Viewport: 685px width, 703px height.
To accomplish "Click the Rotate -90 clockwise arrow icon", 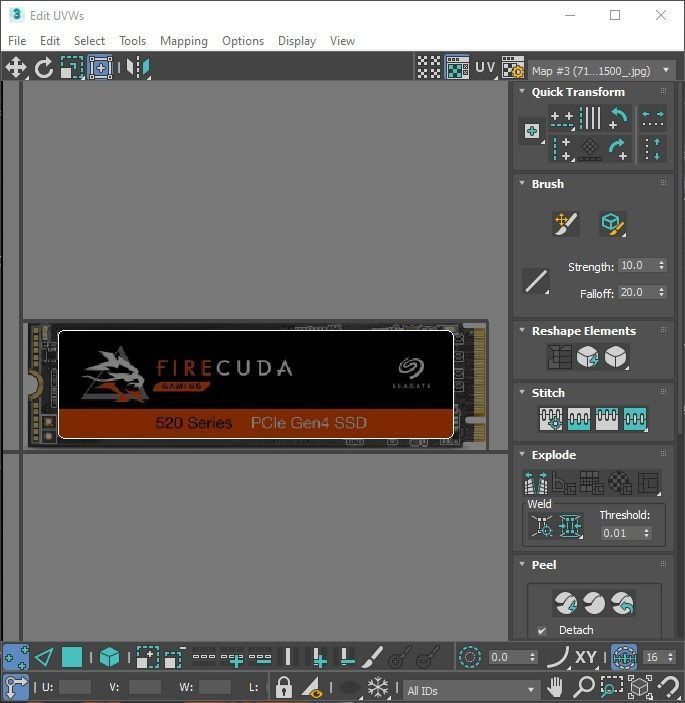I will click(x=619, y=149).
